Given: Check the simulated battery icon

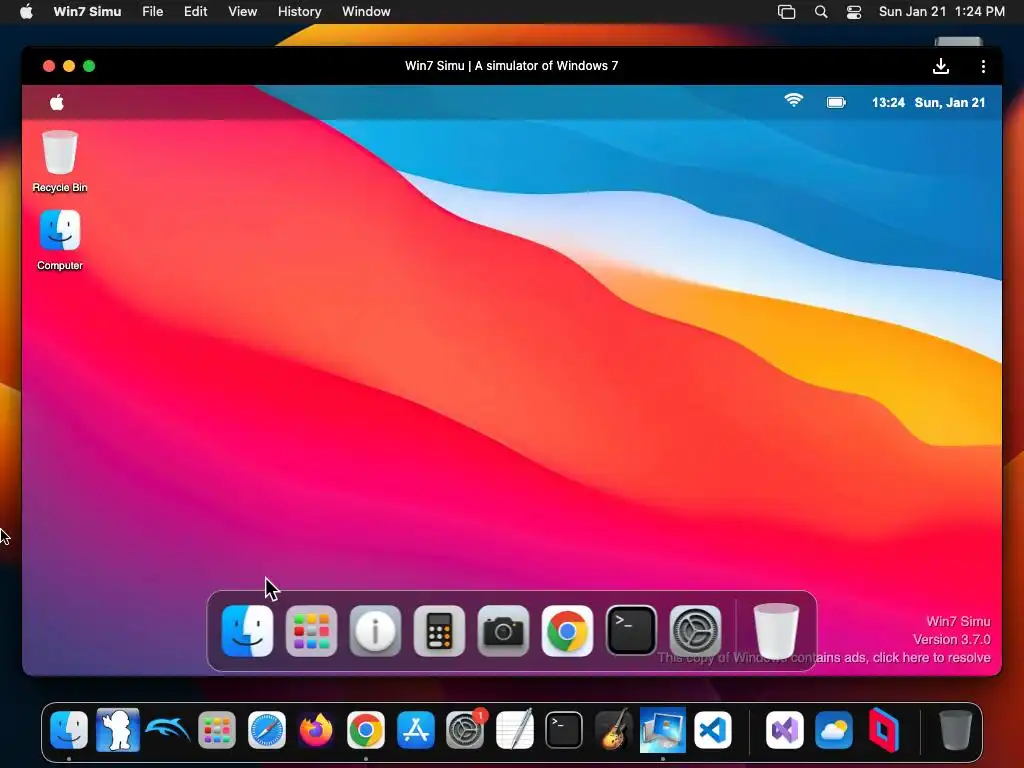Looking at the screenshot, I should coord(836,103).
